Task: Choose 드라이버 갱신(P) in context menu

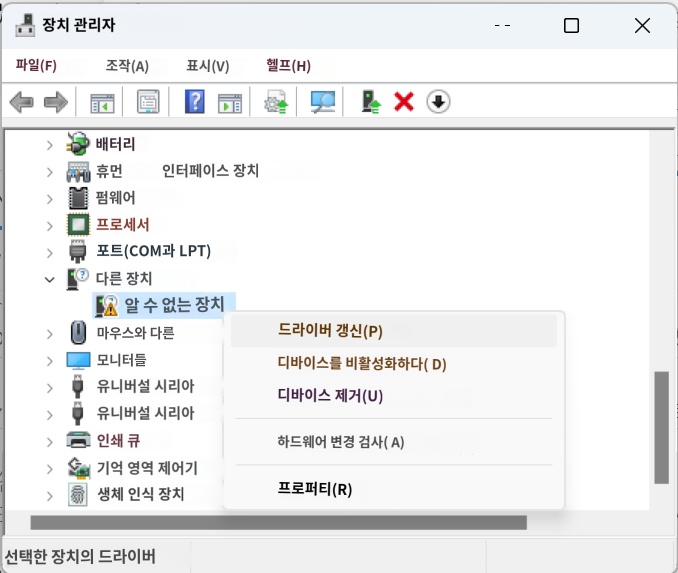Action: 394,331
